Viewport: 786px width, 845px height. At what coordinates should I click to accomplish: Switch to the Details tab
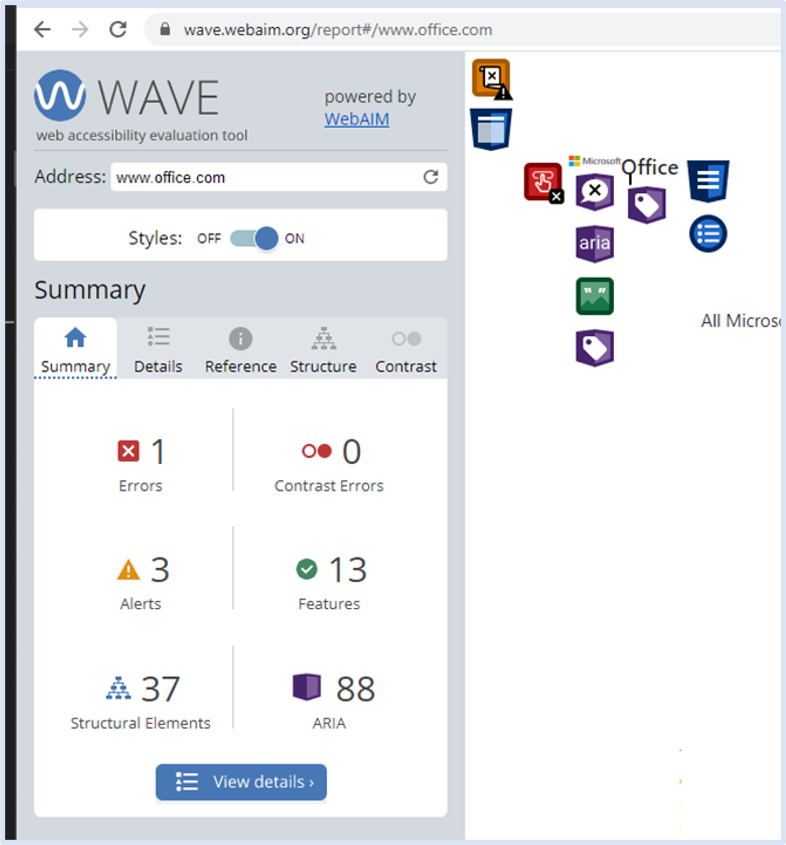click(x=158, y=349)
